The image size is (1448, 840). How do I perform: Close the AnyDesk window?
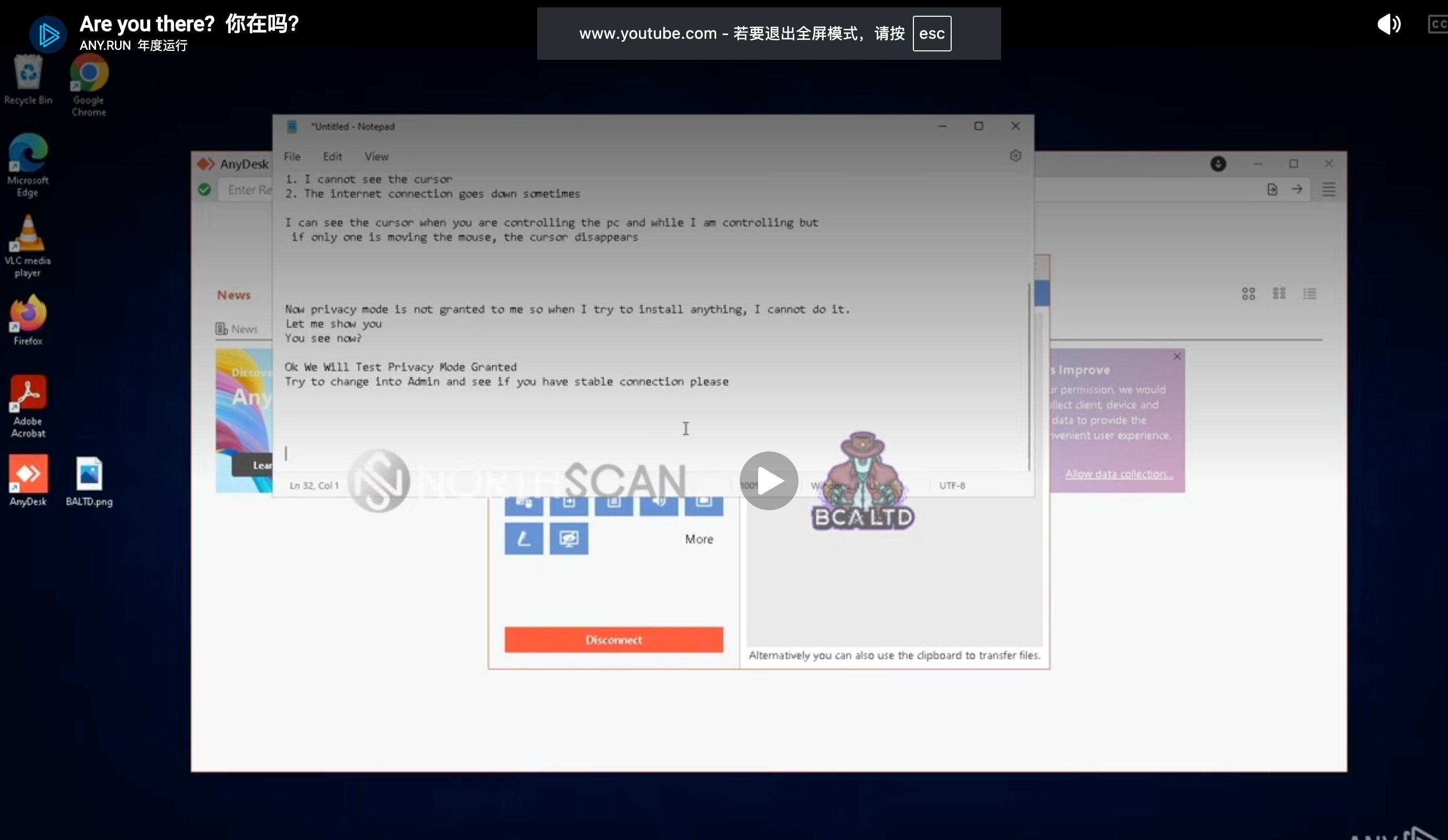pyautogui.click(x=1328, y=164)
